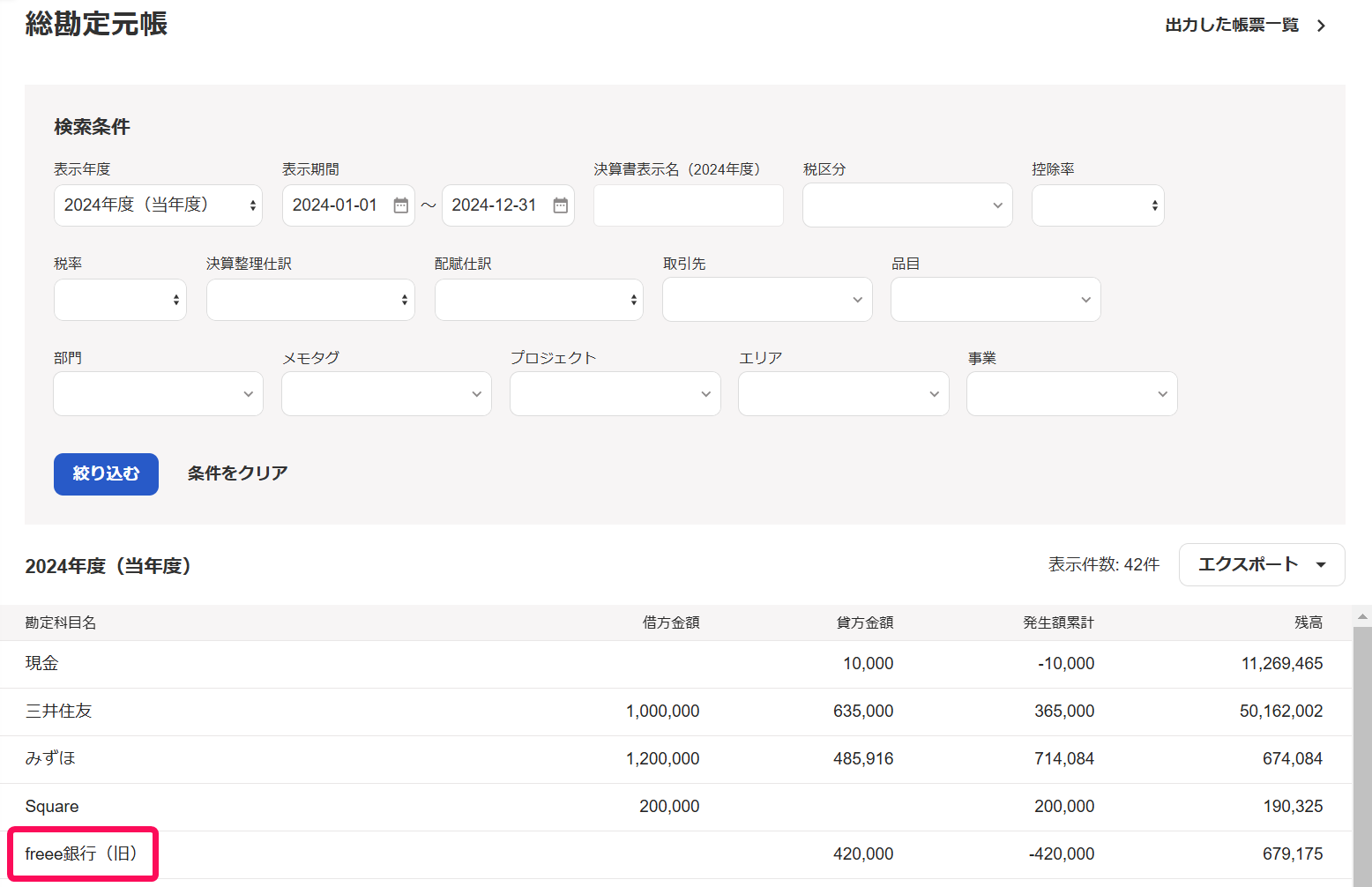Viewport: 1372px width, 887px height.
Task: Open the 表示年度 dropdown
Action: pos(158,205)
